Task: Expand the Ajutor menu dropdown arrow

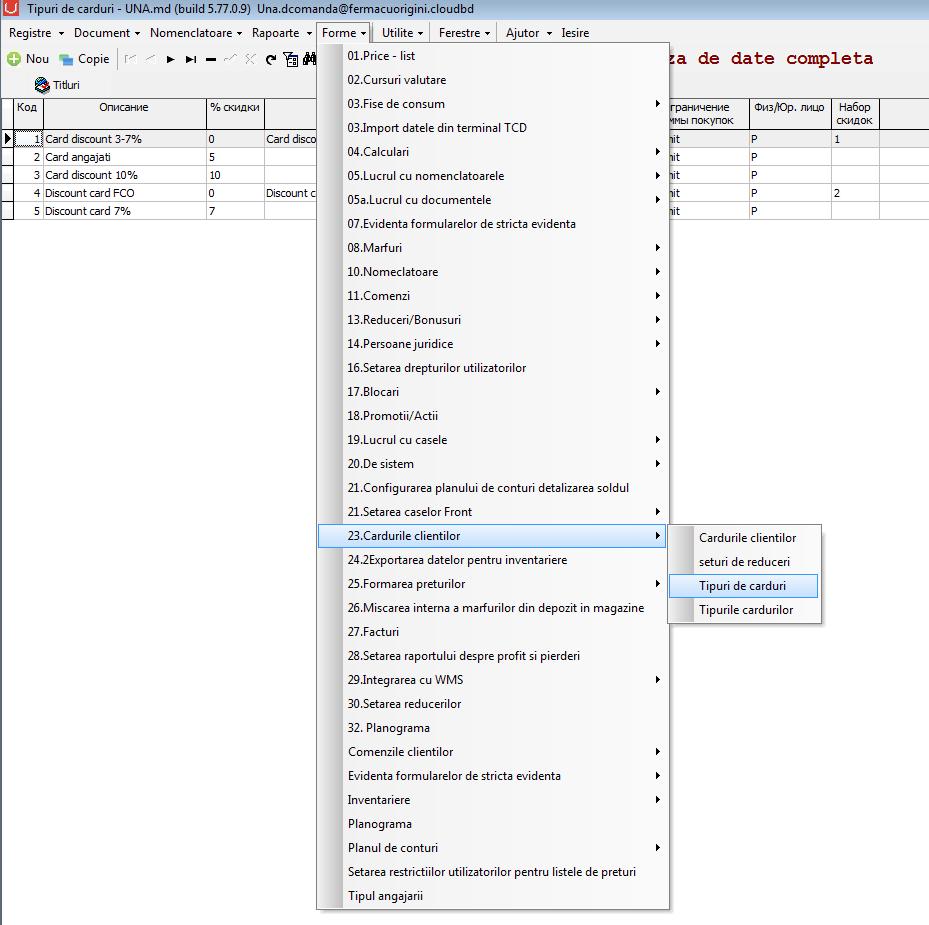Action: [549, 34]
